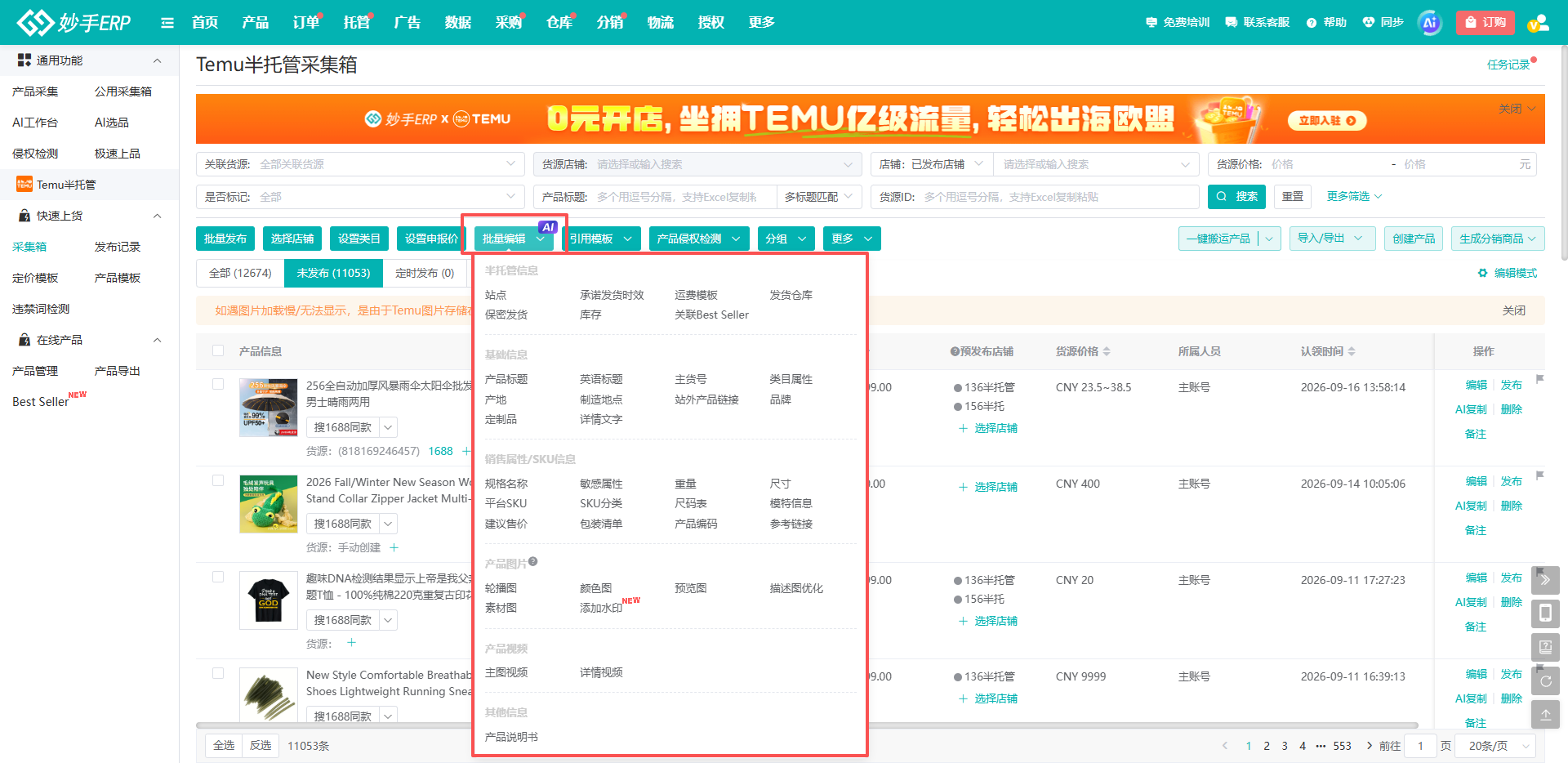Toggle the hamburger menu icon
This screenshot has width=1568, height=763.
click(x=167, y=23)
